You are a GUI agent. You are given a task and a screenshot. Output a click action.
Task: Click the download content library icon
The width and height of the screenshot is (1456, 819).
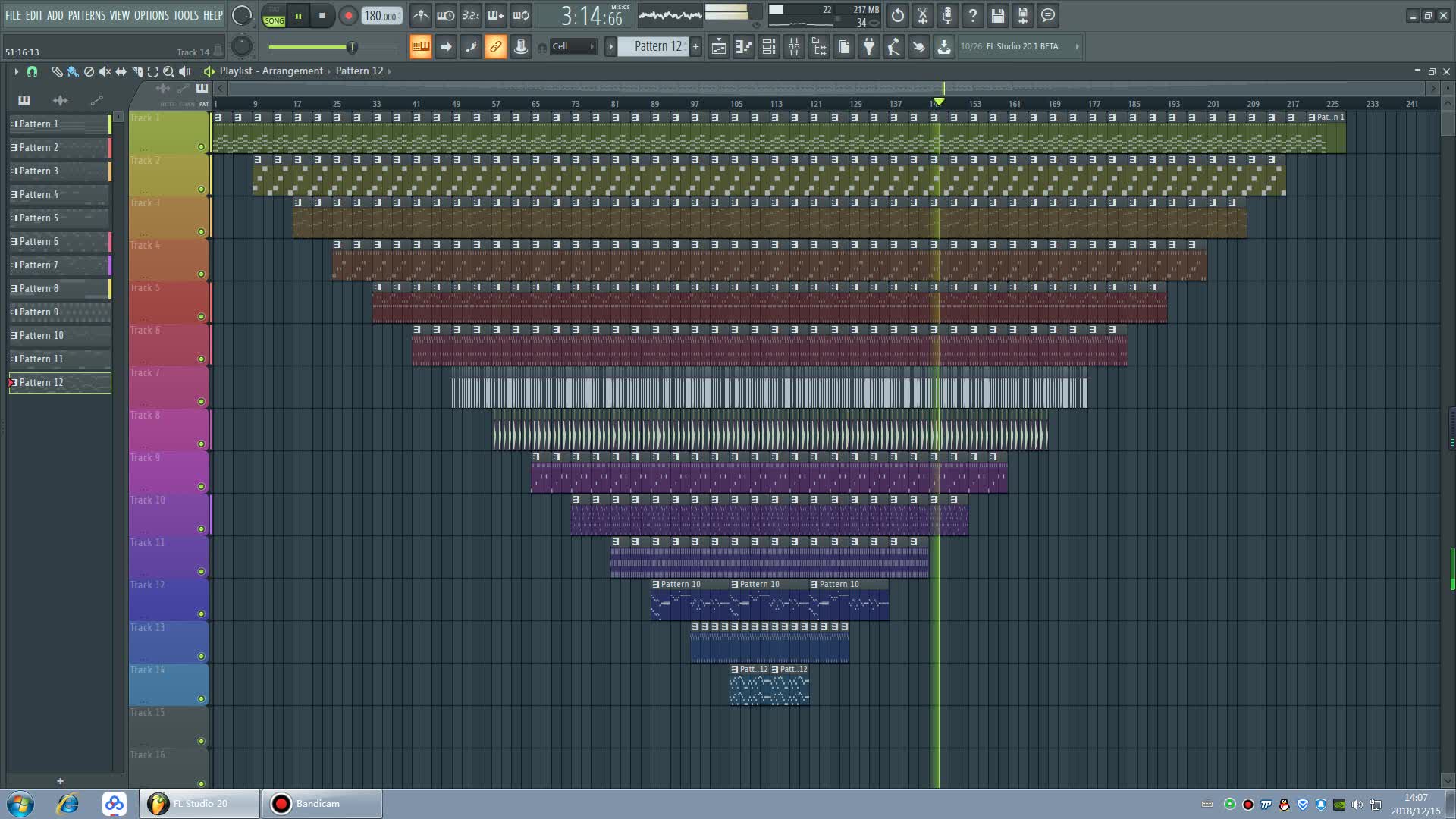coord(944,47)
